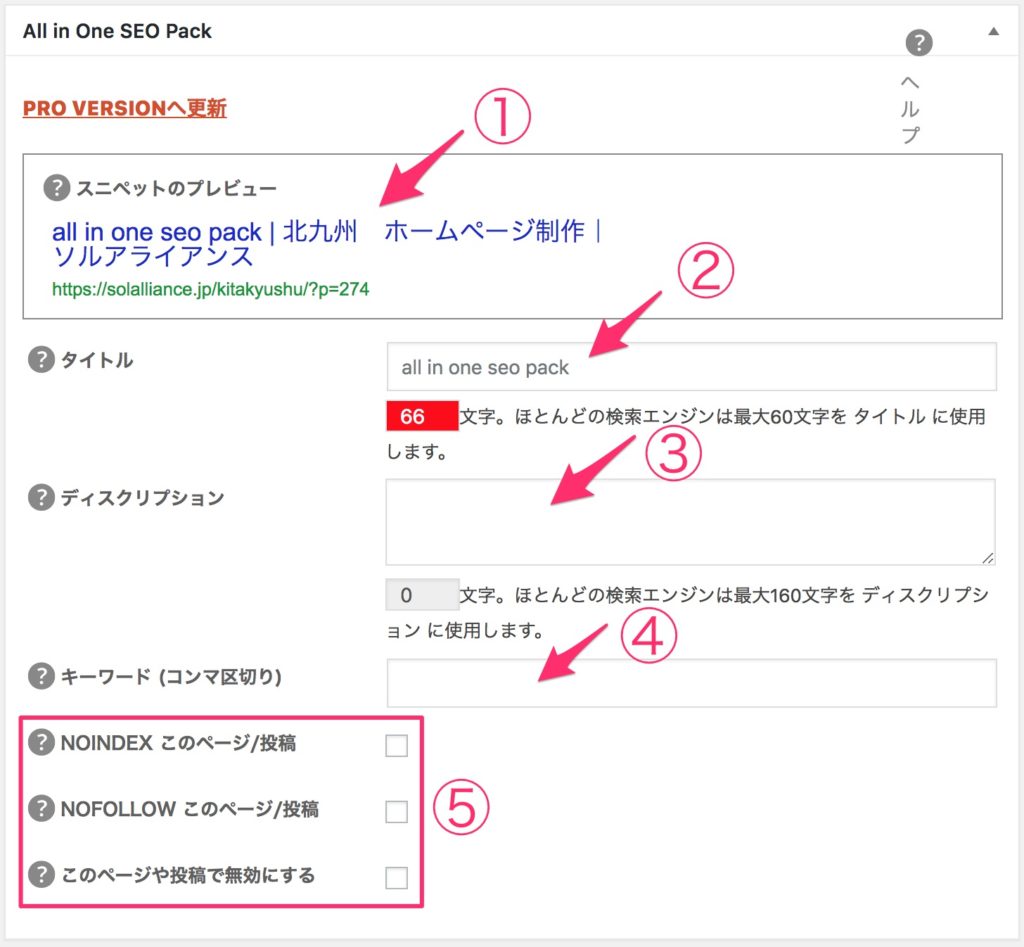Click the description character count box showing 0

[x=421, y=596]
